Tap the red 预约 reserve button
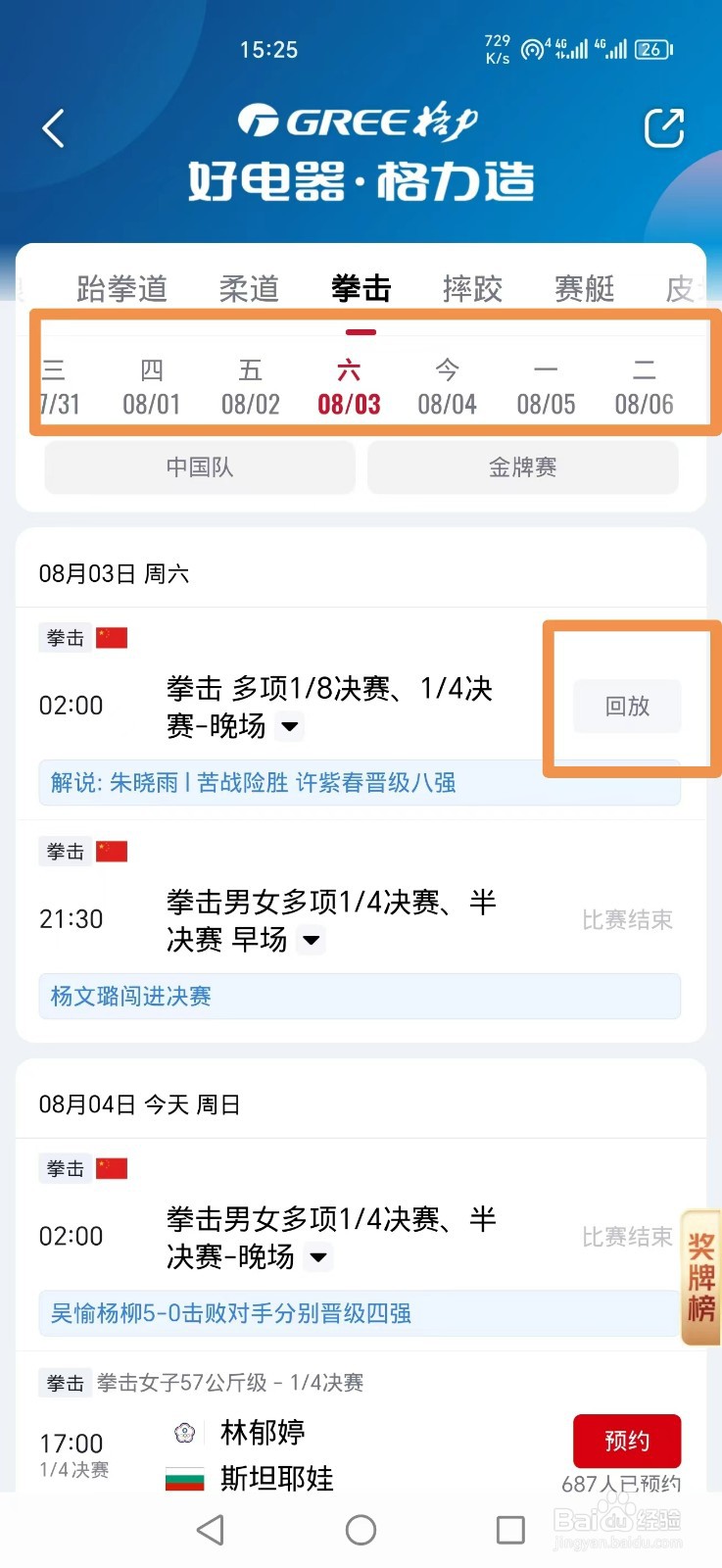 pos(627,1441)
